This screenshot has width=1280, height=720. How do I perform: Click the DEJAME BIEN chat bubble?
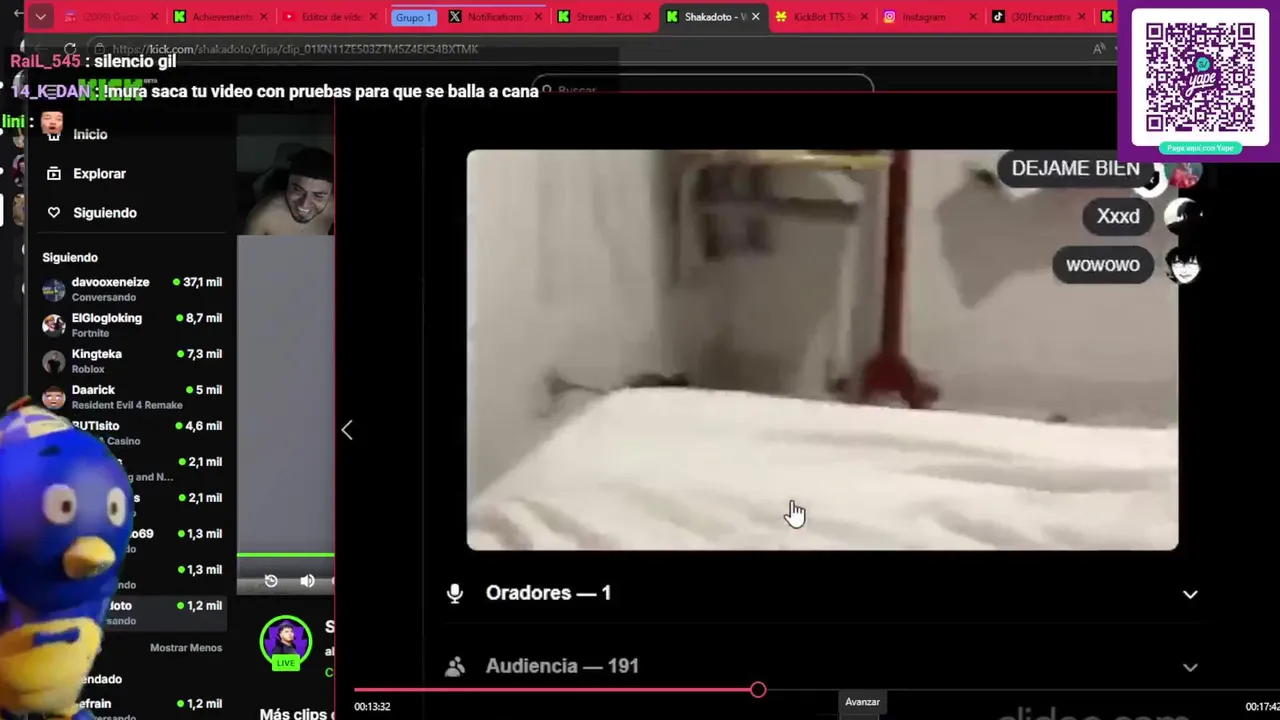pyautogui.click(x=1075, y=168)
